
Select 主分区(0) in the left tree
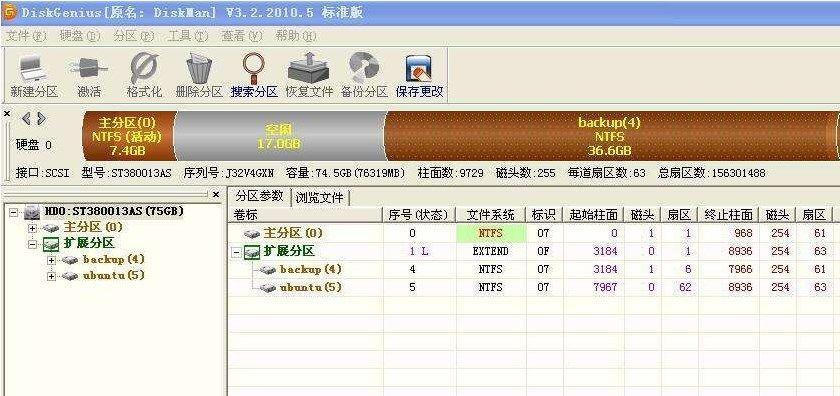pos(94,228)
